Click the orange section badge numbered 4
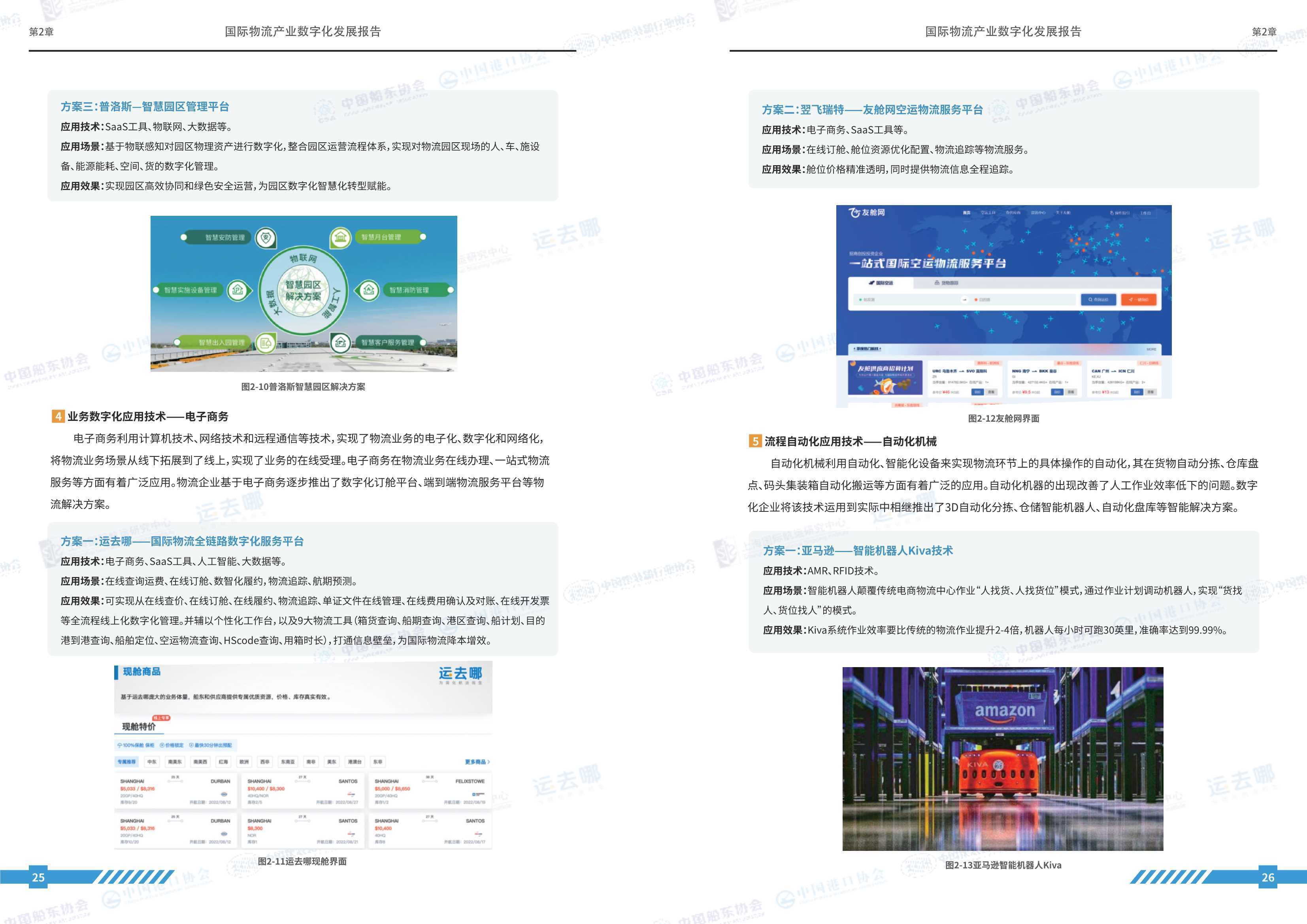This screenshot has width=1307, height=924. [57, 416]
